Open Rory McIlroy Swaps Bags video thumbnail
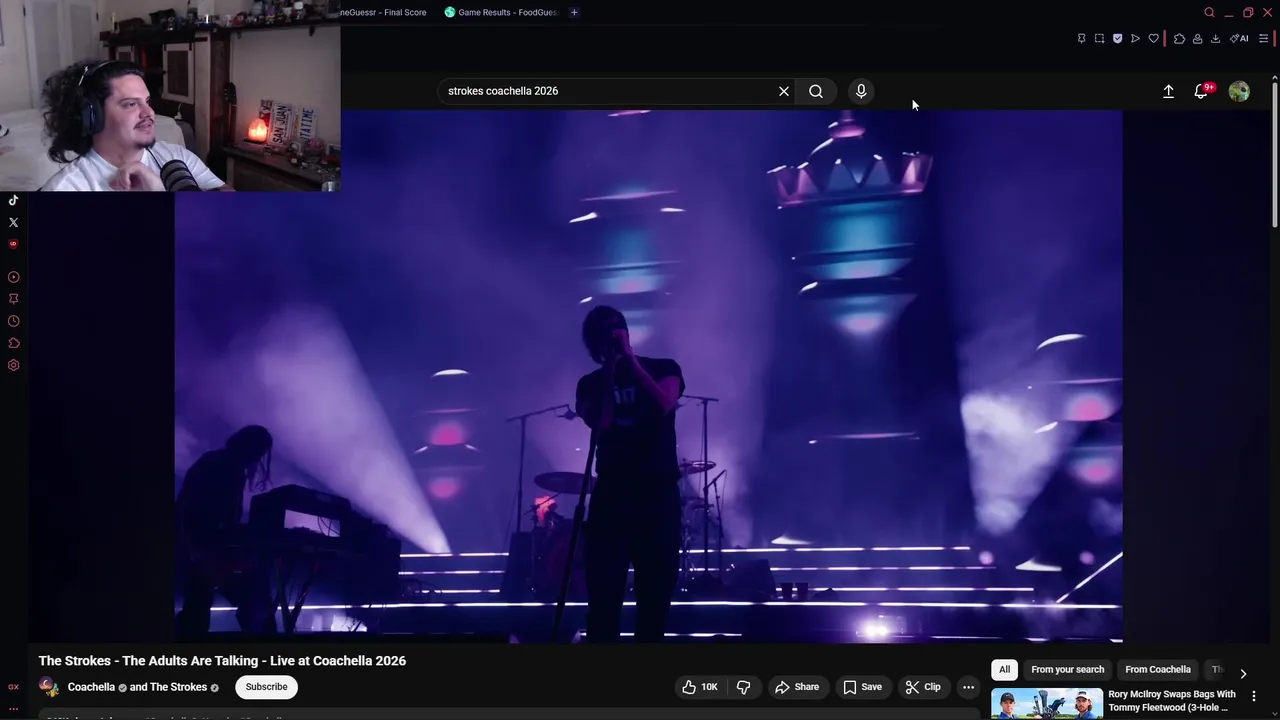Viewport: 1280px width, 720px height. 1047,704
